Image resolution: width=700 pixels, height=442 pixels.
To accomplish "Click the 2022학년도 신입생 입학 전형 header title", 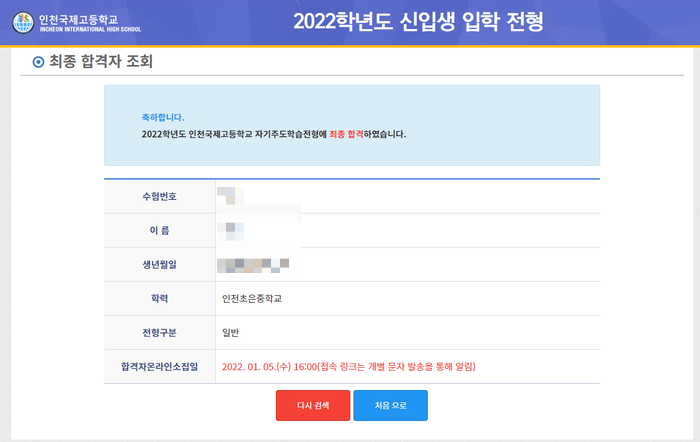I will point(418,21).
